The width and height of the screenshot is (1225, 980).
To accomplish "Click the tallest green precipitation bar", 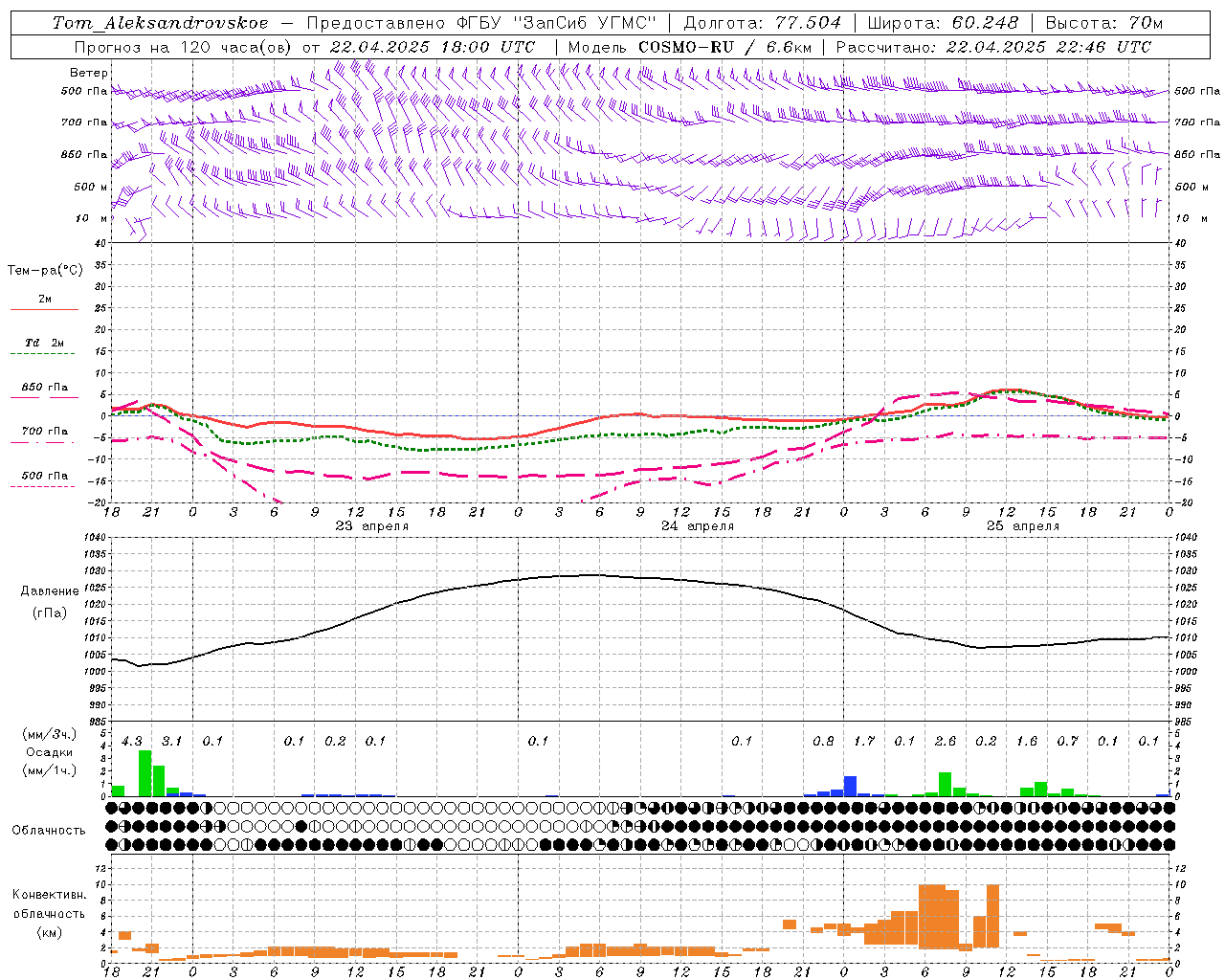I will [x=145, y=773].
